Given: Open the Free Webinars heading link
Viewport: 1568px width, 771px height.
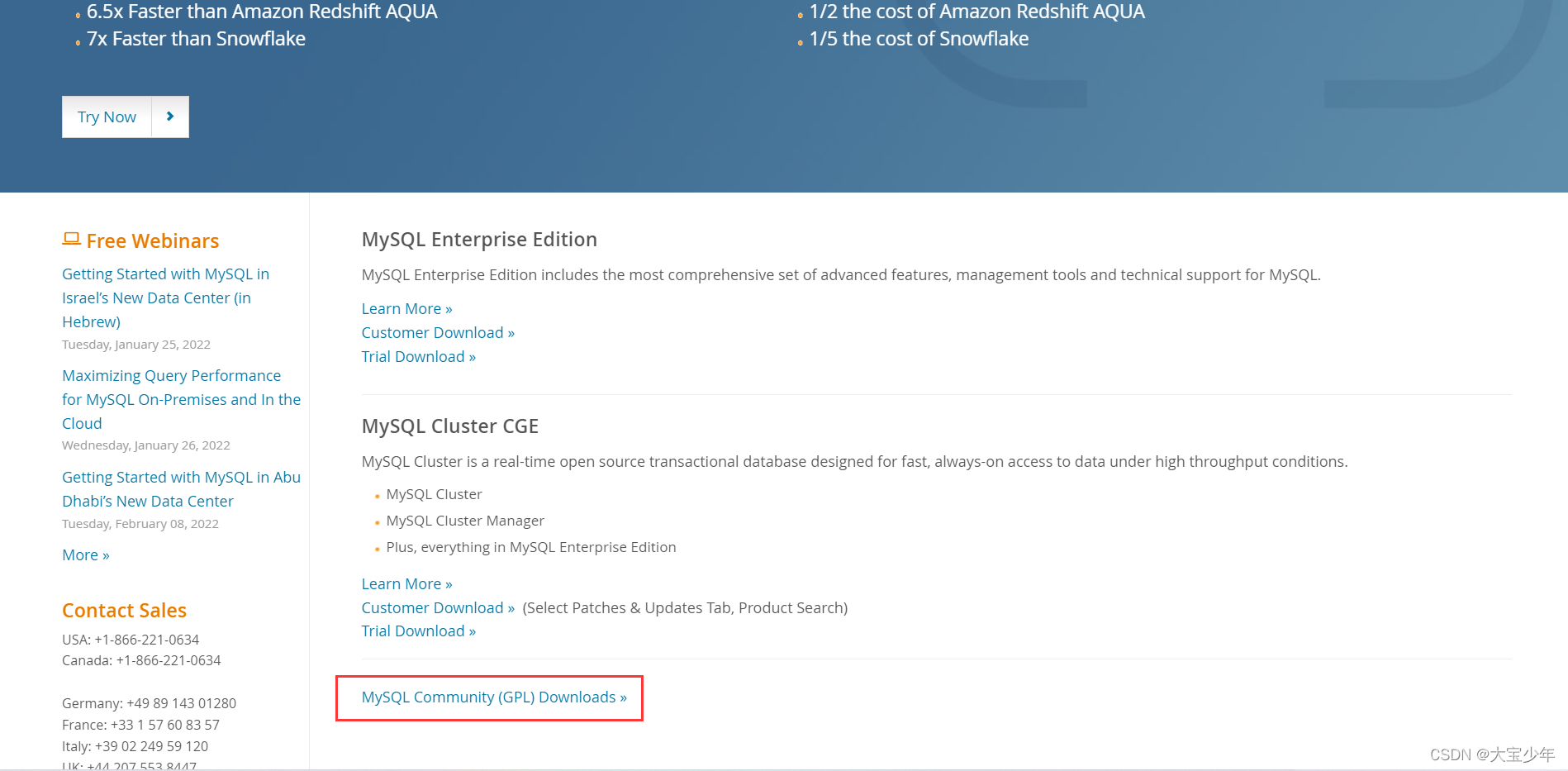Looking at the screenshot, I should click(153, 240).
